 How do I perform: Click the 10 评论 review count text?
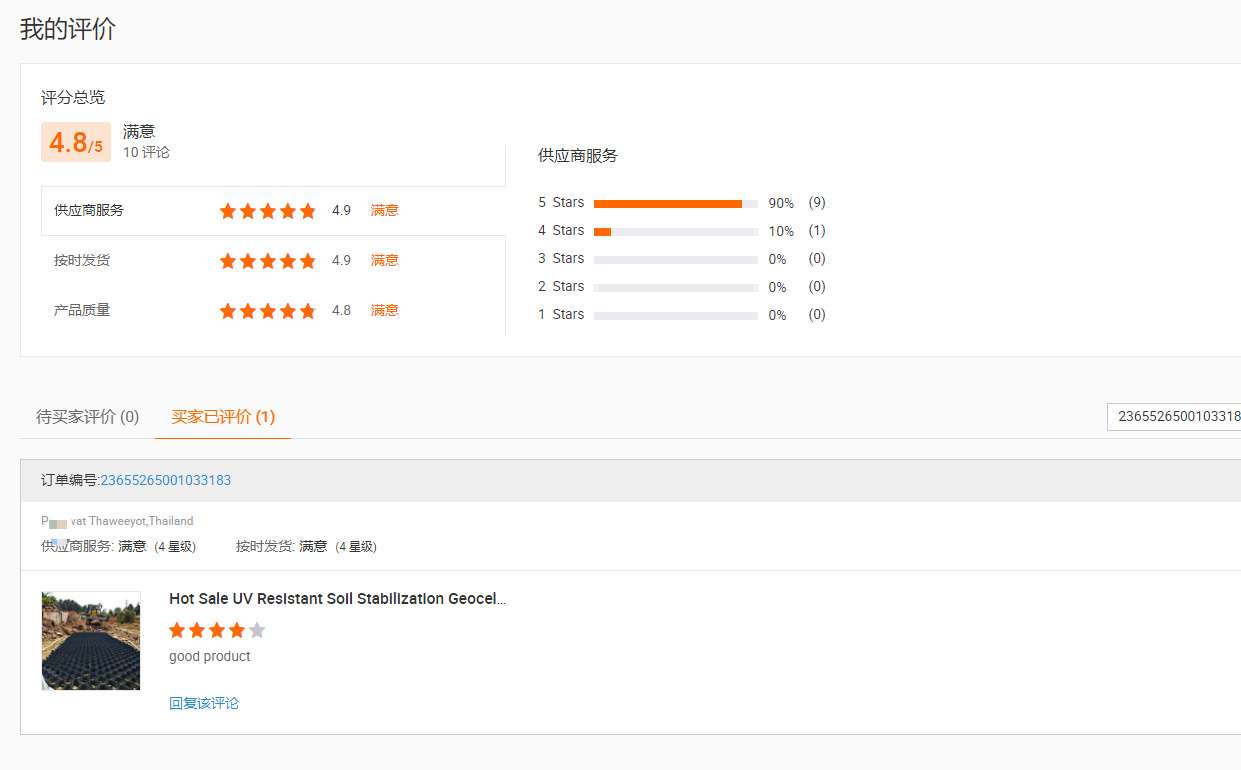click(146, 152)
